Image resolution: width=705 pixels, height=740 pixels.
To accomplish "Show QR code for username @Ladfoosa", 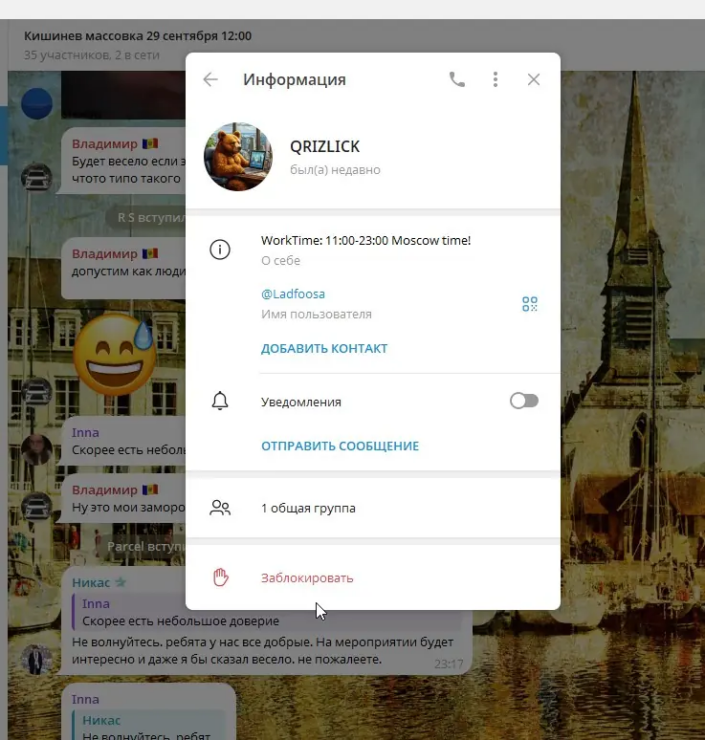I will [x=530, y=304].
